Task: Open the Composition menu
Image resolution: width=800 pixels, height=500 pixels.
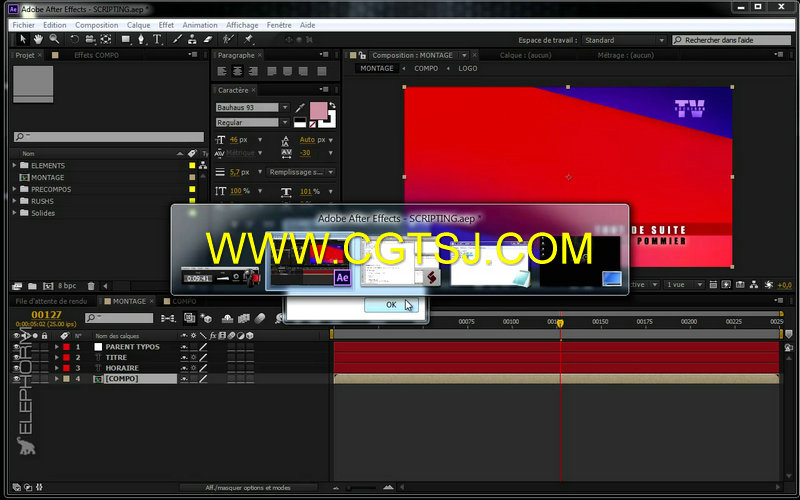Action: [96, 25]
